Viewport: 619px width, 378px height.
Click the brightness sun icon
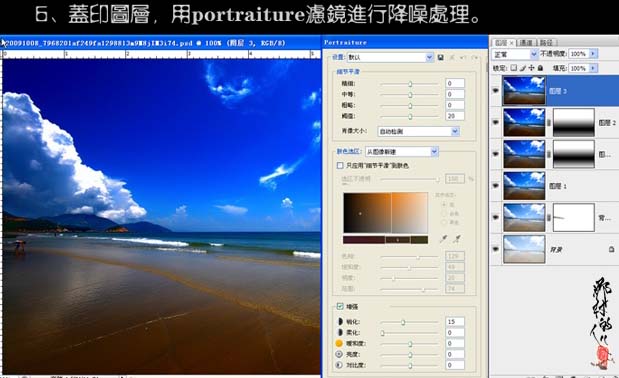[339, 354]
